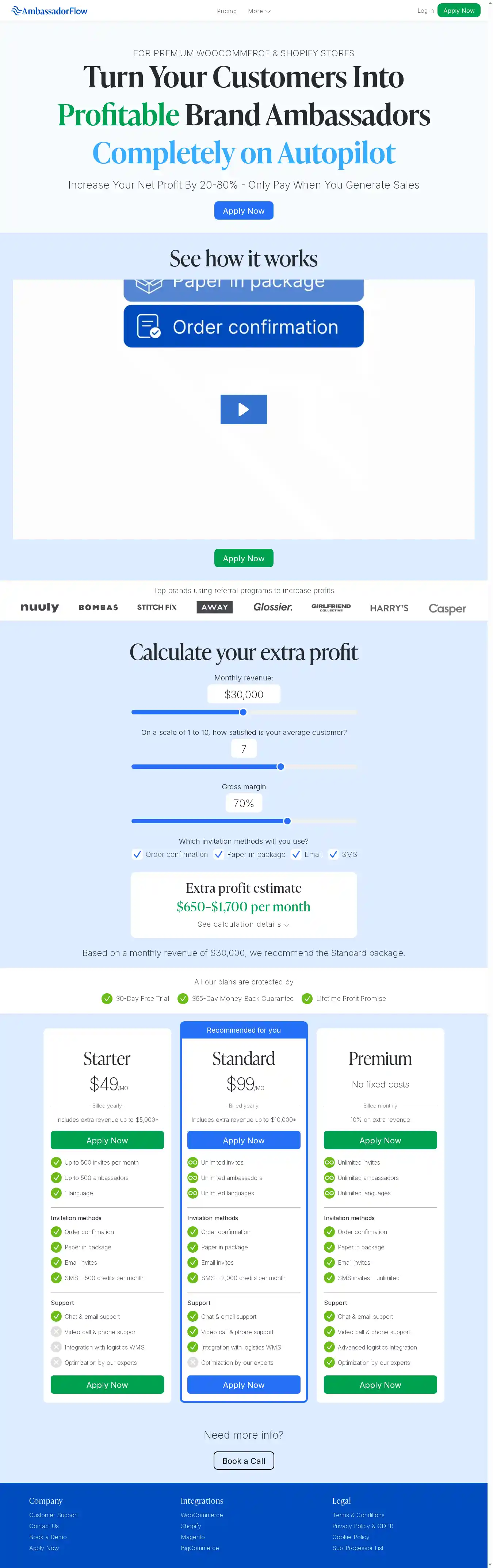Expand the More menu in header
The width and height of the screenshot is (493, 1568).
259,11
